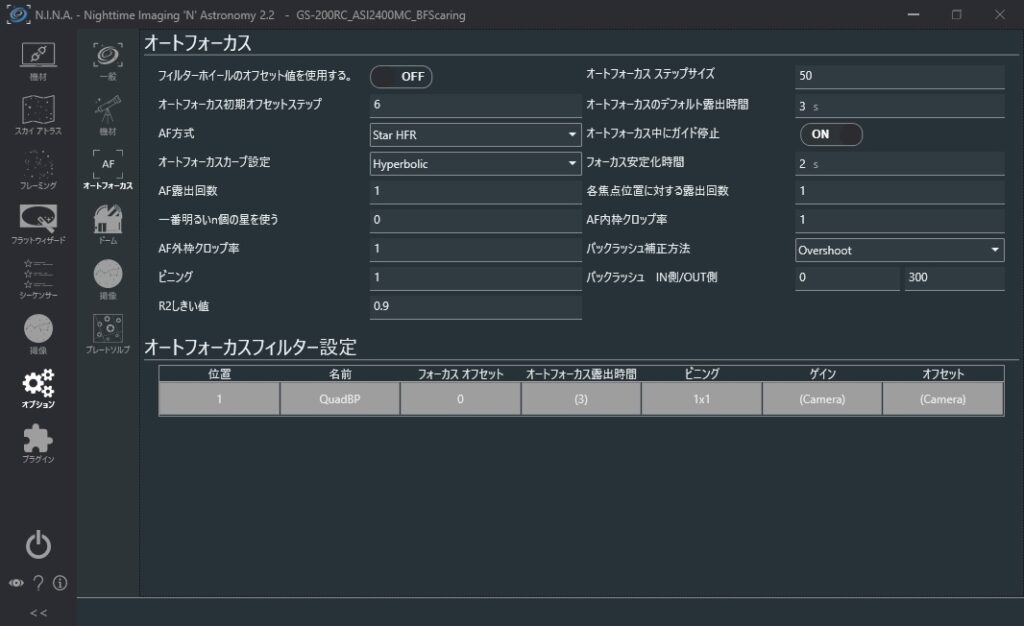Edit autofocus step size field 50
The height and width of the screenshot is (626, 1024).
point(899,76)
